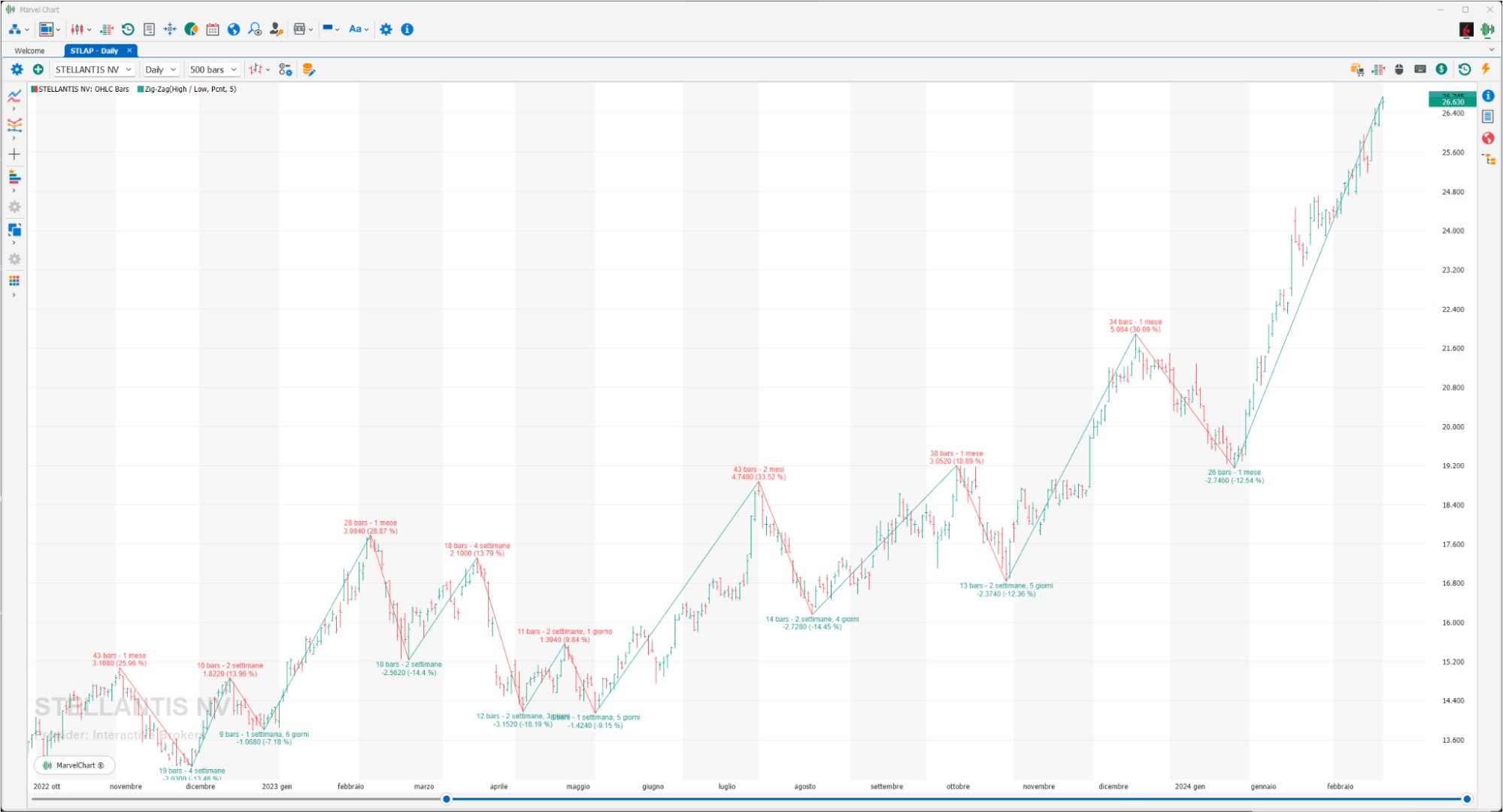The height and width of the screenshot is (812, 1503).
Task: Click the lightning bolt icon in chart toolbar
Action: (1486, 69)
